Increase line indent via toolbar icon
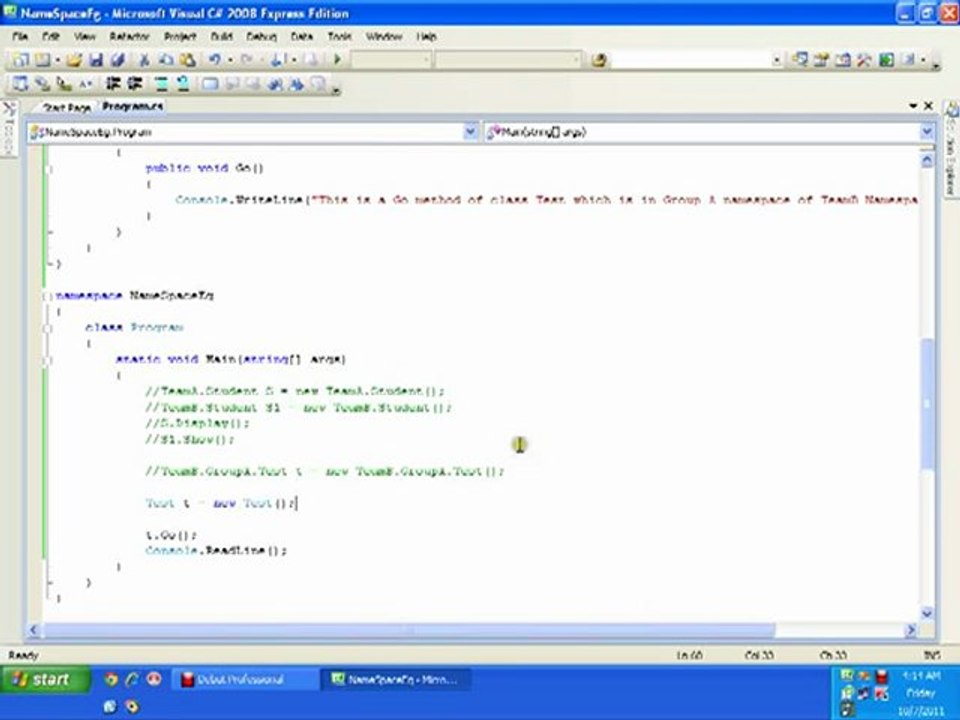The height and width of the screenshot is (720, 960). pyautogui.click(x=135, y=84)
